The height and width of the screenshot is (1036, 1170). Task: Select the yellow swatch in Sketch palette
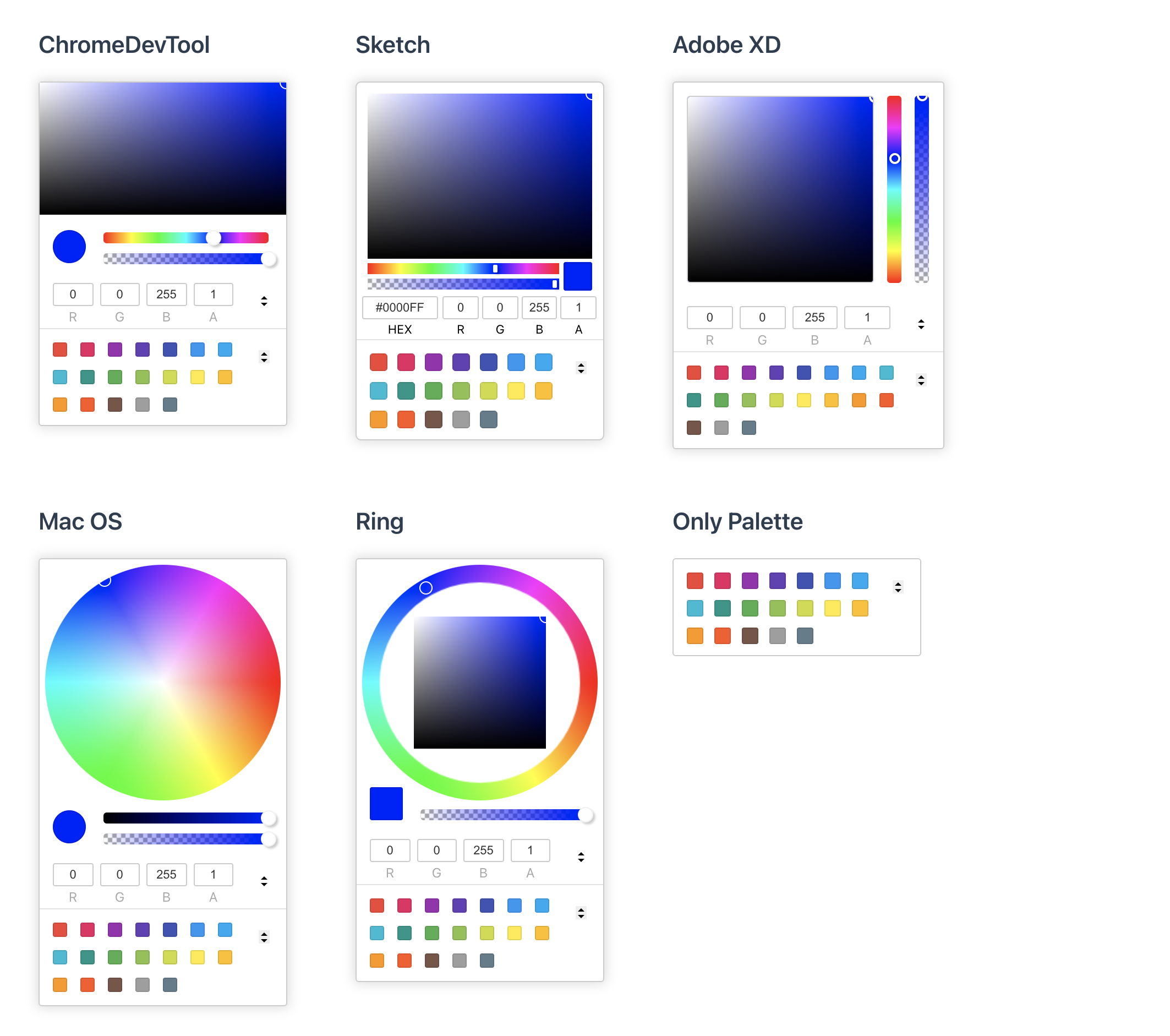click(x=516, y=391)
